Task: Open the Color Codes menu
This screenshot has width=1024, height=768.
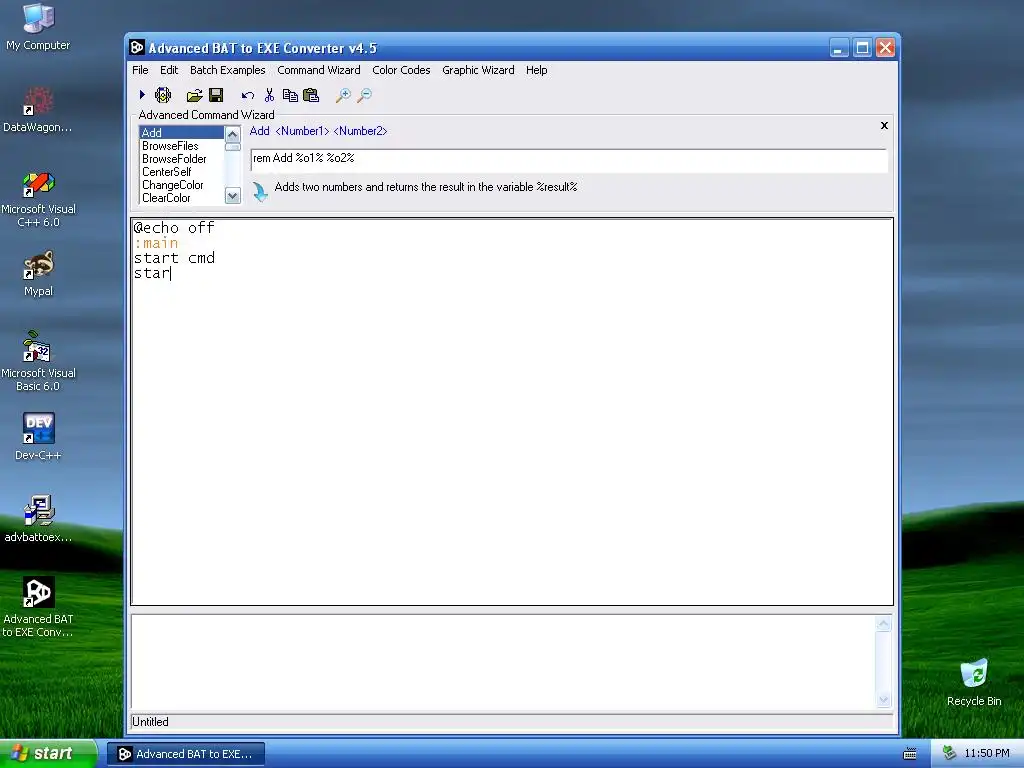Action: [401, 70]
